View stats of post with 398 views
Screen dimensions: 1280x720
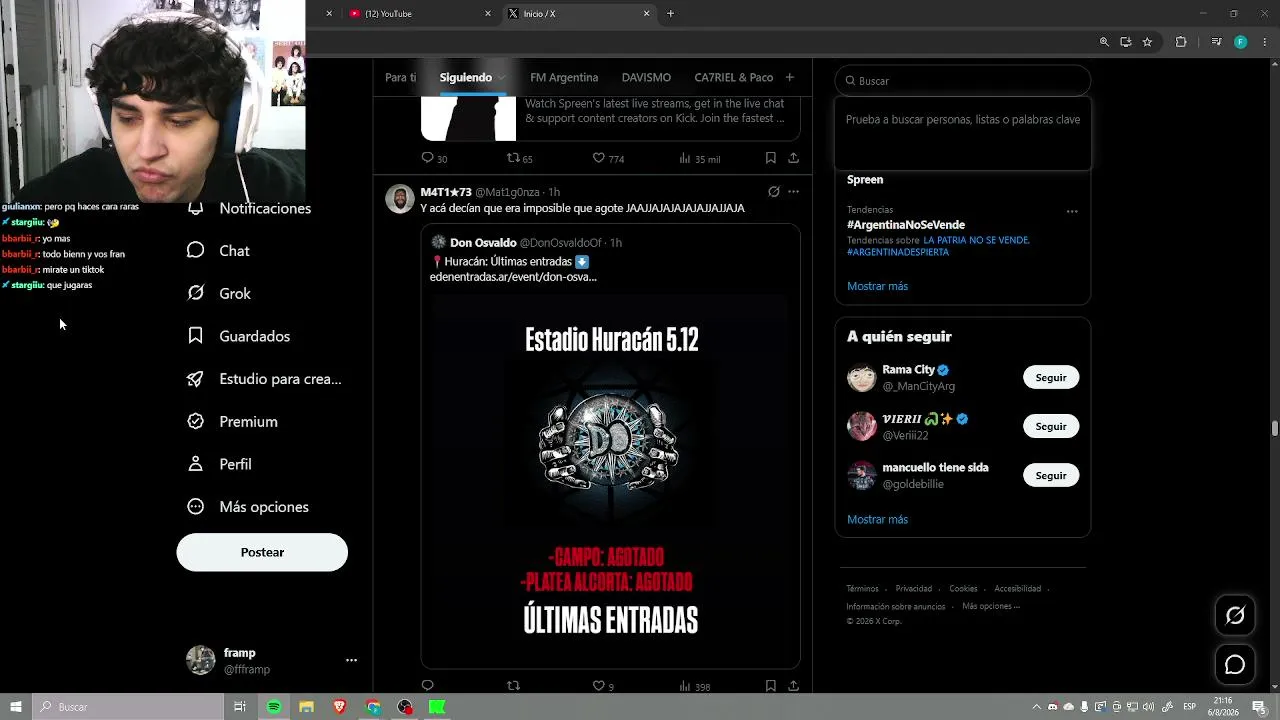694,686
